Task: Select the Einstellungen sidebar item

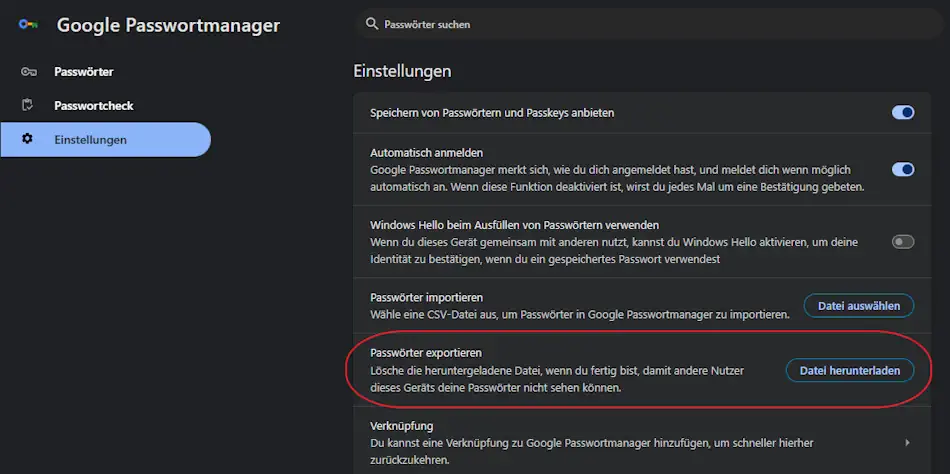Action: [x=105, y=139]
